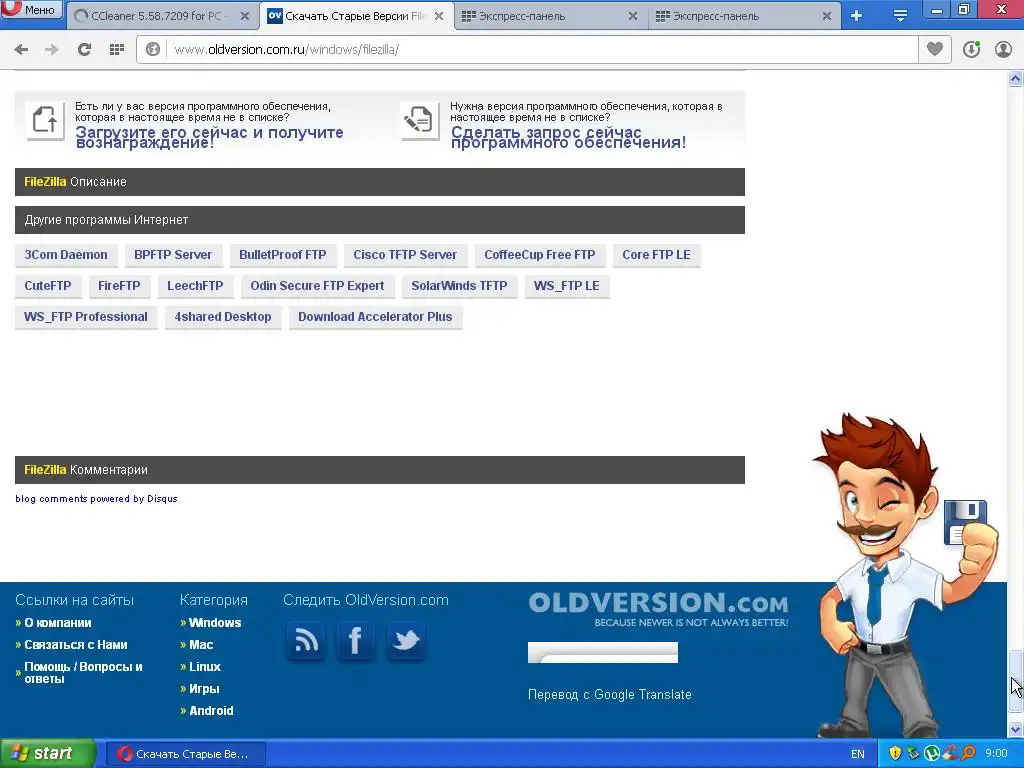Open the WS_FTP LE link
Image resolution: width=1024 pixels, height=768 pixels.
coord(566,285)
